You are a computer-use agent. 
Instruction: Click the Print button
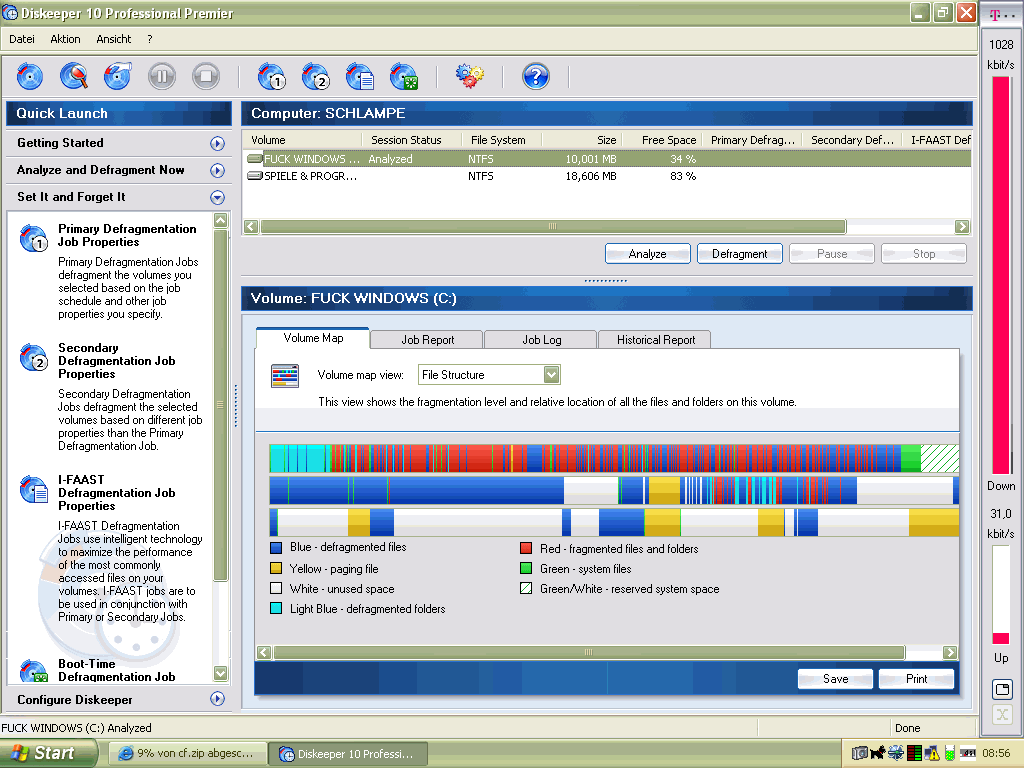(x=916, y=679)
